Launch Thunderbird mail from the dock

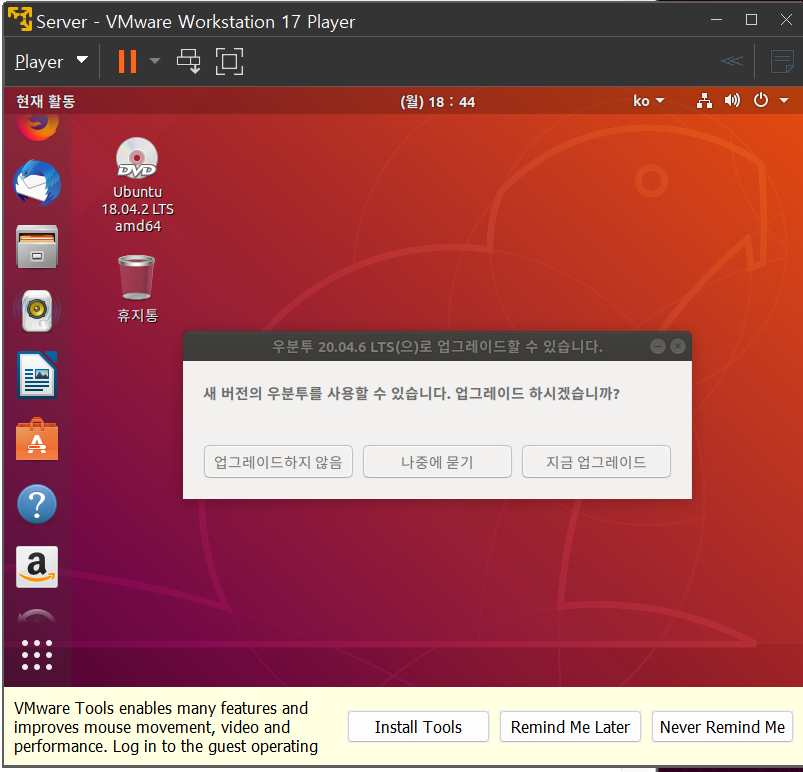(37, 183)
